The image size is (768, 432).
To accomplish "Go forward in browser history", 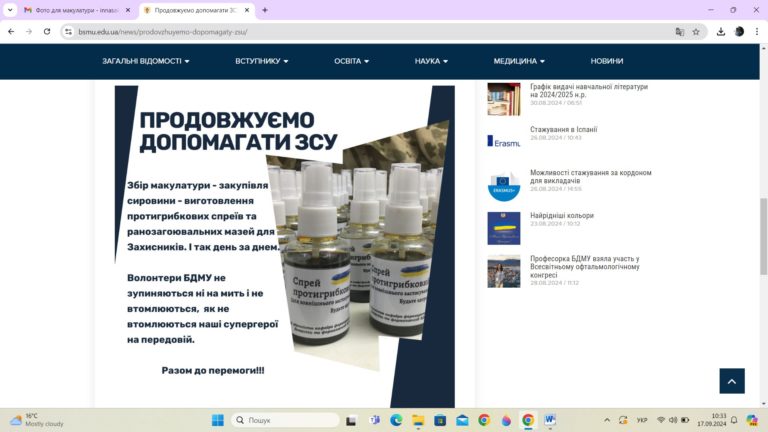I will [x=29, y=31].
